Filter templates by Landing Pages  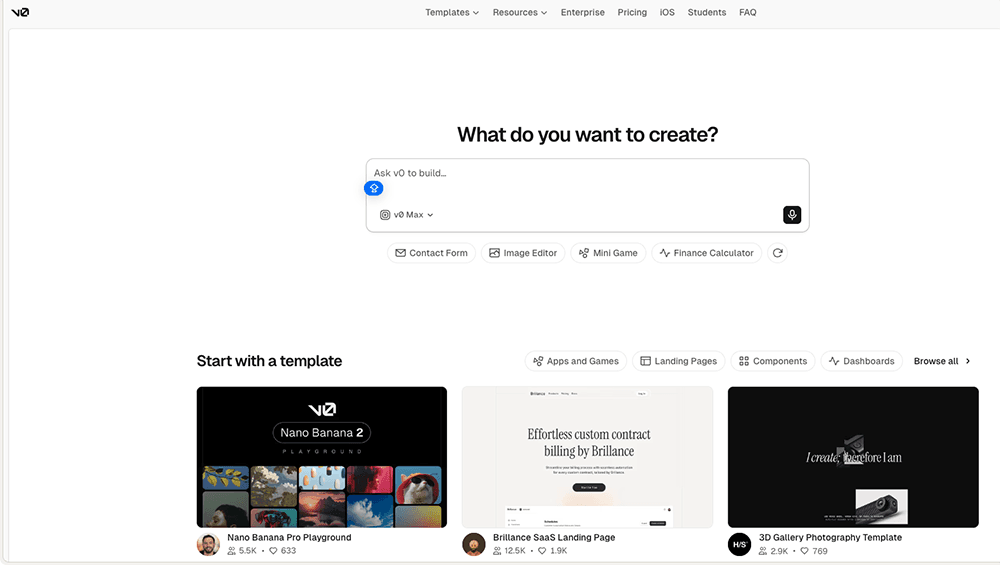click(678, 361)
